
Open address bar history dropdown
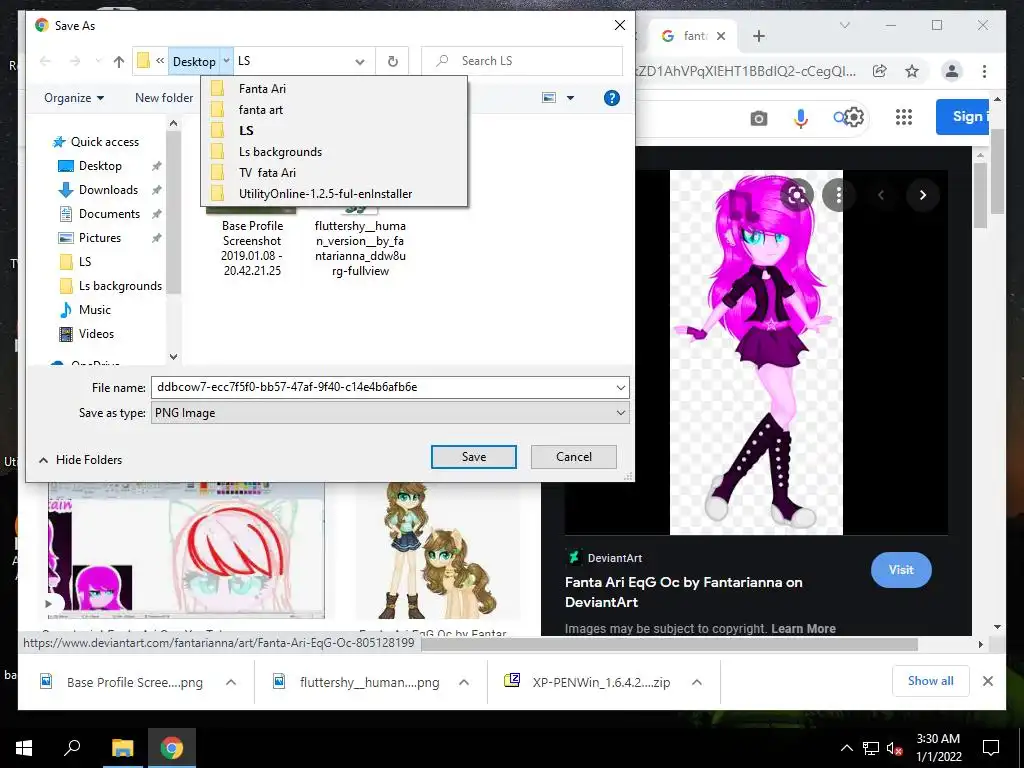[x=360, y=61]
